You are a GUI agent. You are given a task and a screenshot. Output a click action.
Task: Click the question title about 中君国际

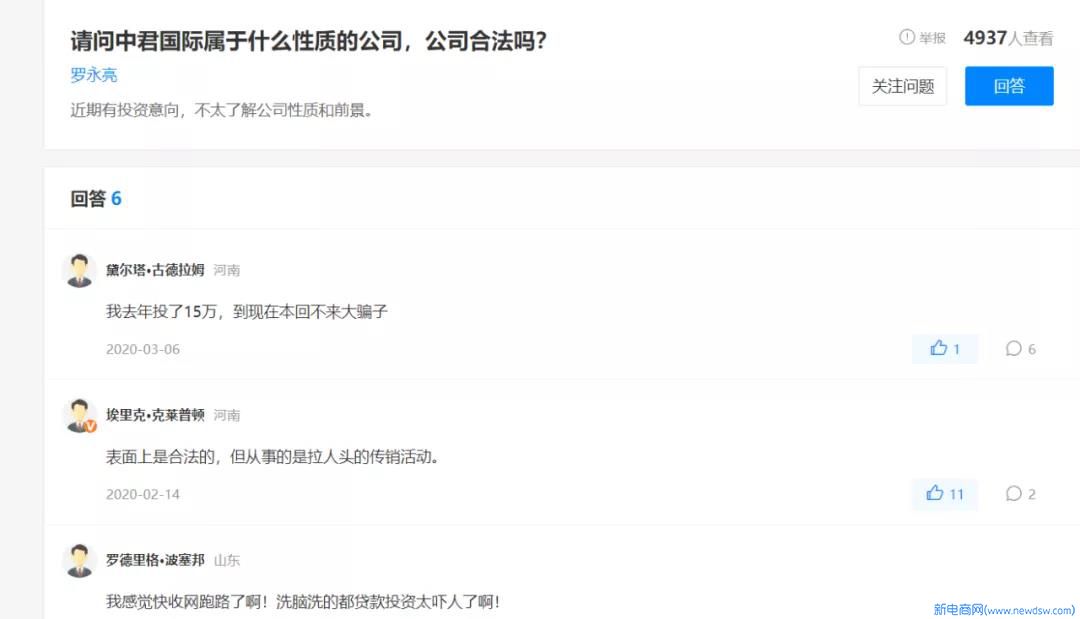[x=308, y=41]
